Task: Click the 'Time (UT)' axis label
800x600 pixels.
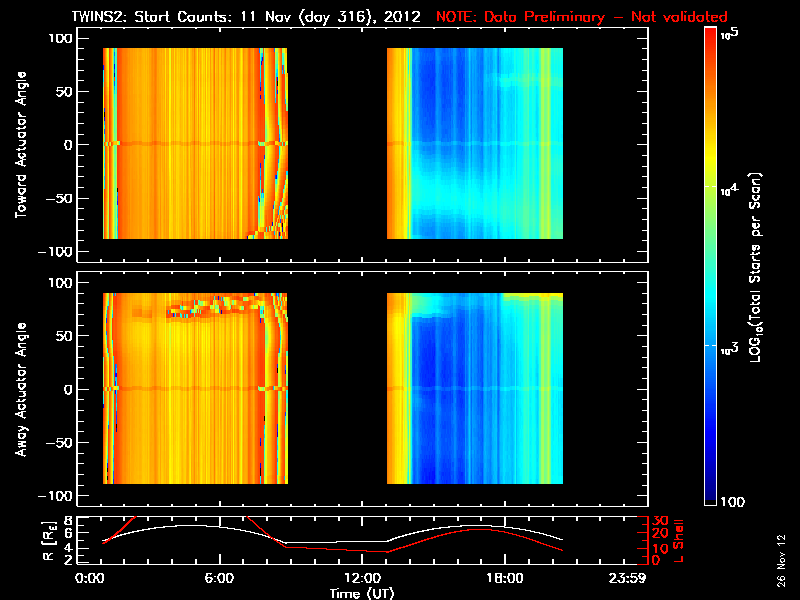Action: pos(362,593)
